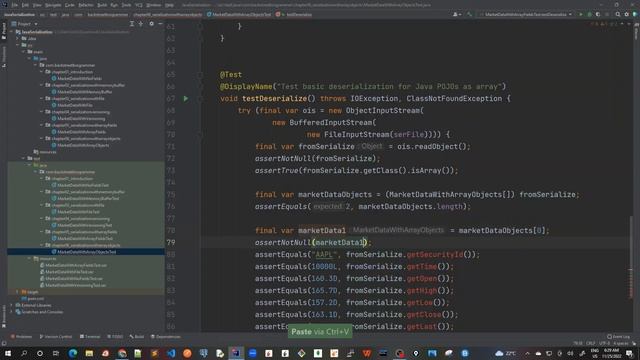Click the marketData1 variable on line 78
640x360 pixels.
pyautogui.click(x=322, y=231)
